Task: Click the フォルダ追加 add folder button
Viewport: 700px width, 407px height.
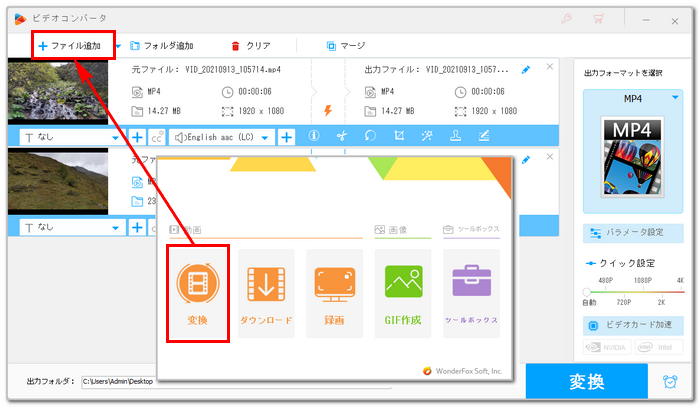Action: pos(162,46)
